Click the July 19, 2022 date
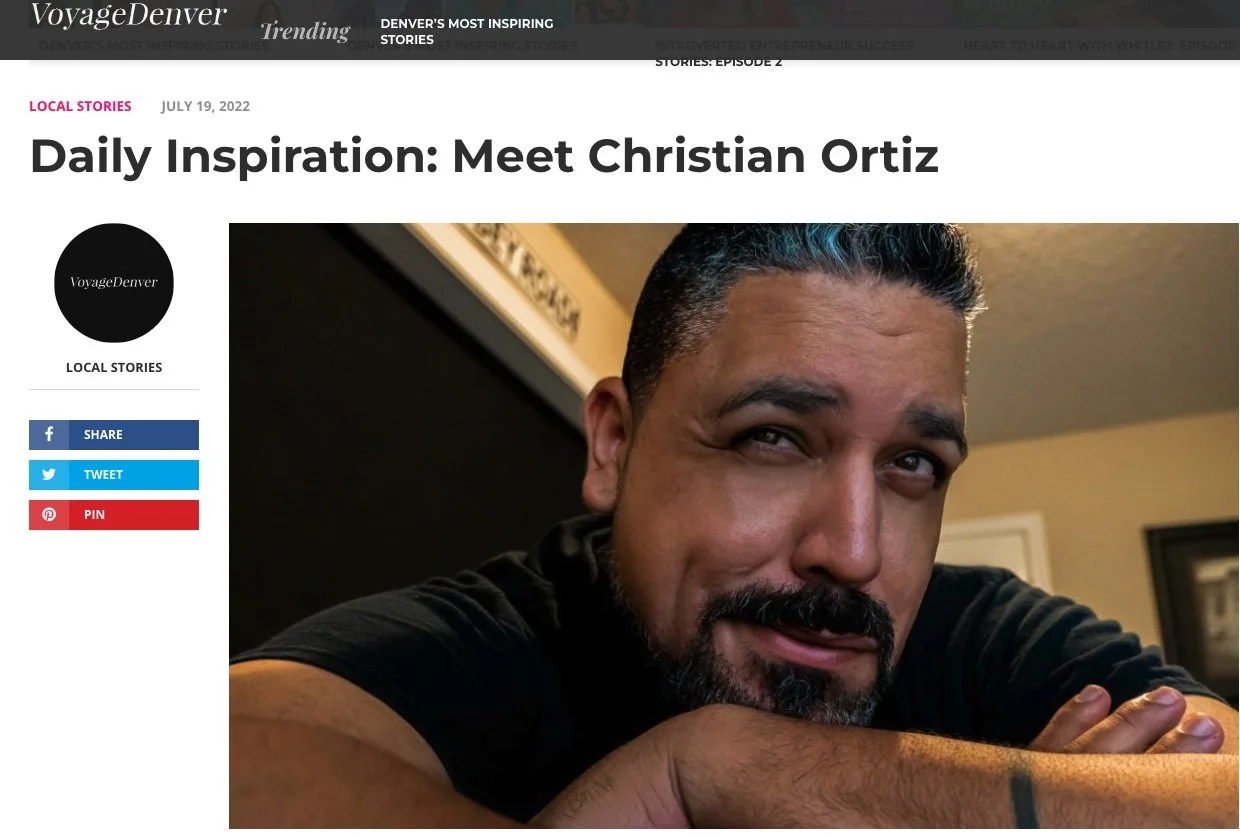Viewport: 1240px width, 838px height. 205,106
